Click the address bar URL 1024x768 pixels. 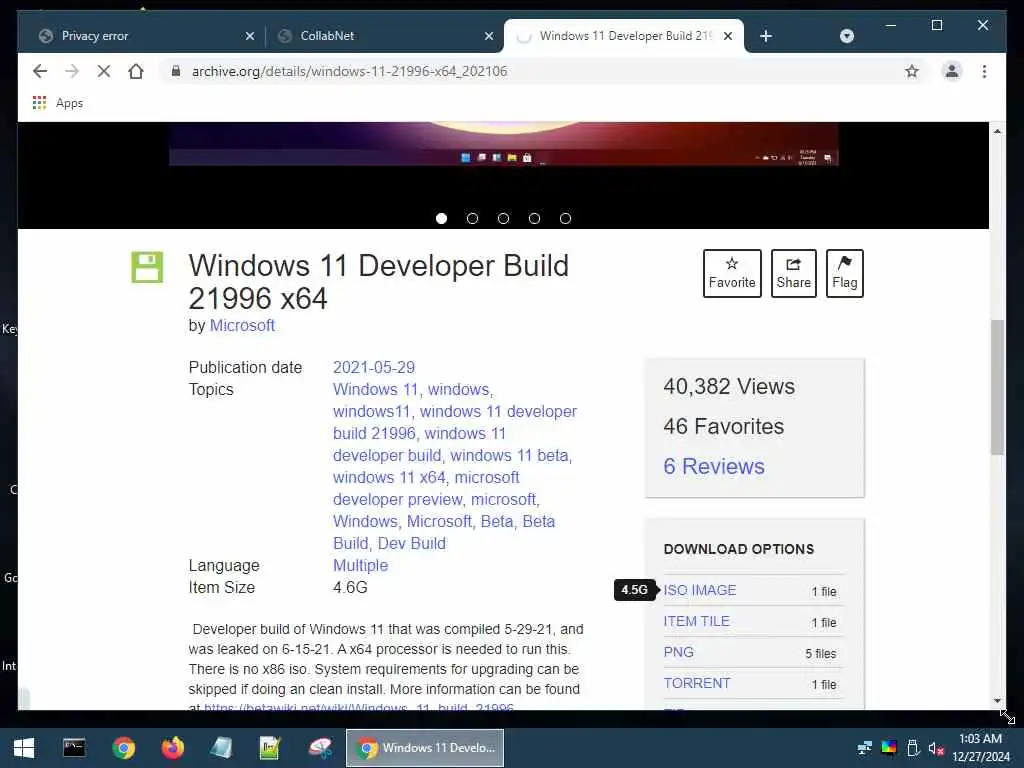pos(349,71)
